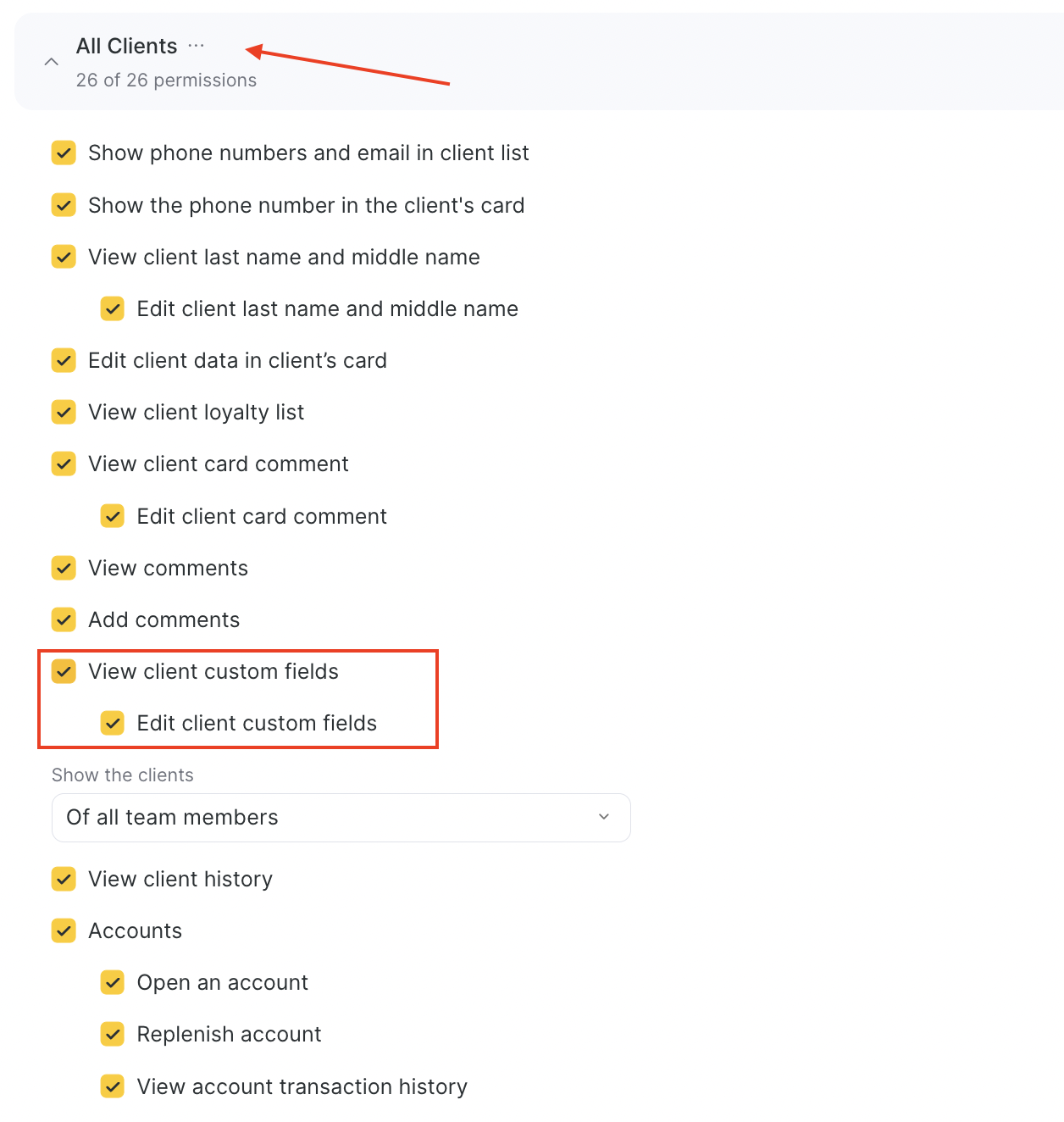
Task: Disable View client loyalty list permission
Action: 64,412
